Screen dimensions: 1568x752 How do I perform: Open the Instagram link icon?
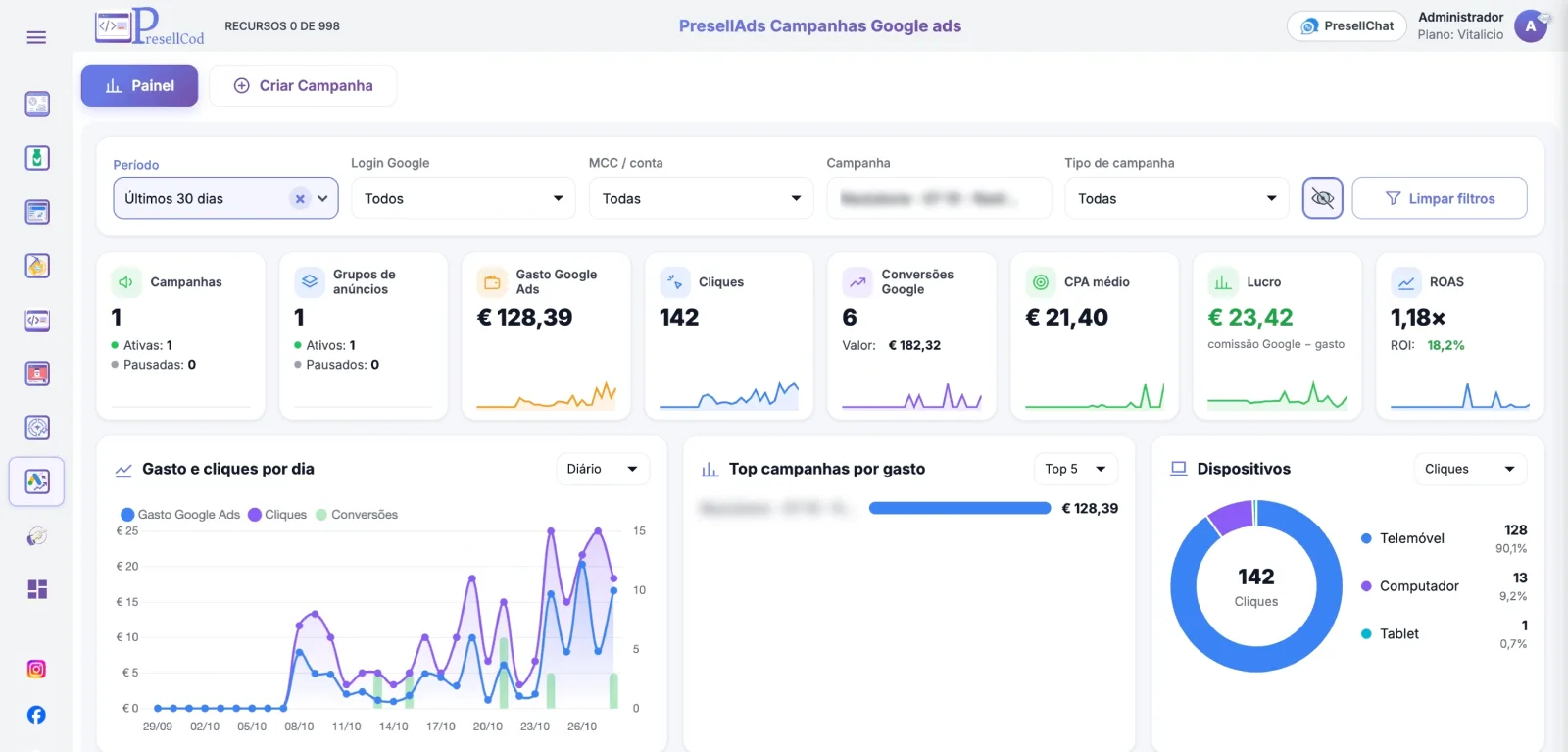36,670
